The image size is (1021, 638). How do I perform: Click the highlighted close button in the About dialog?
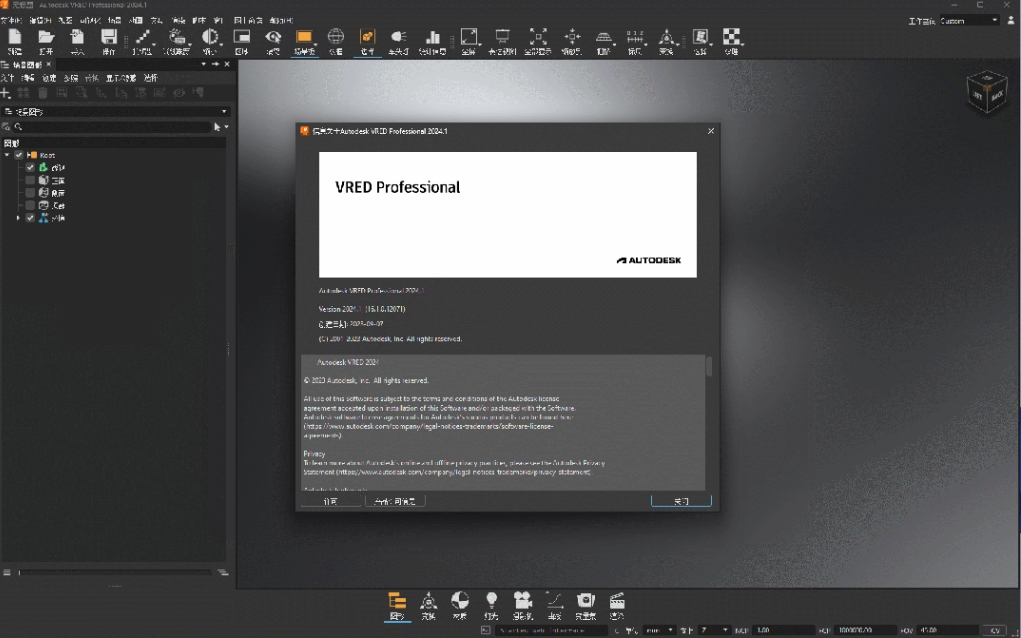[680, 501]
